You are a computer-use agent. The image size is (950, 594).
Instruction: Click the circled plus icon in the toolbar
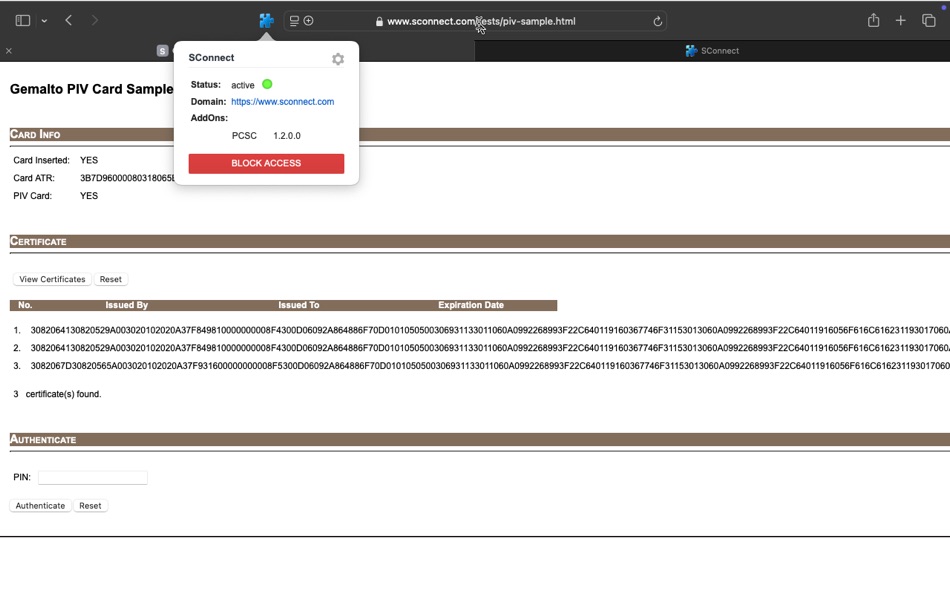point(308,21)
